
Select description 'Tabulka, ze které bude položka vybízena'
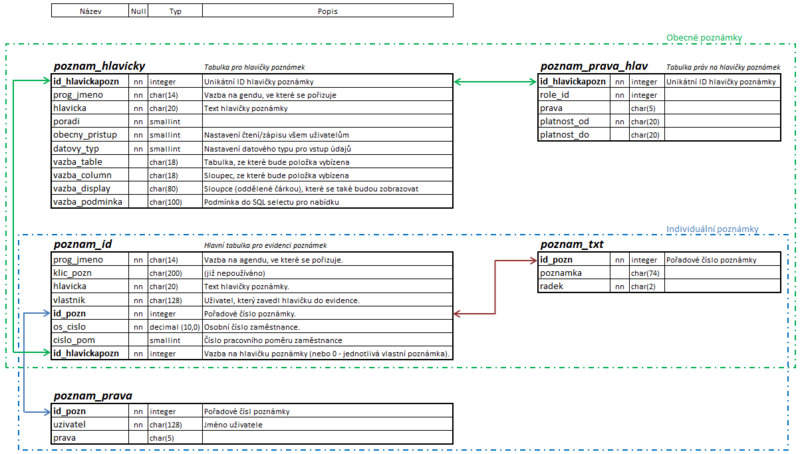pos(277,162)
